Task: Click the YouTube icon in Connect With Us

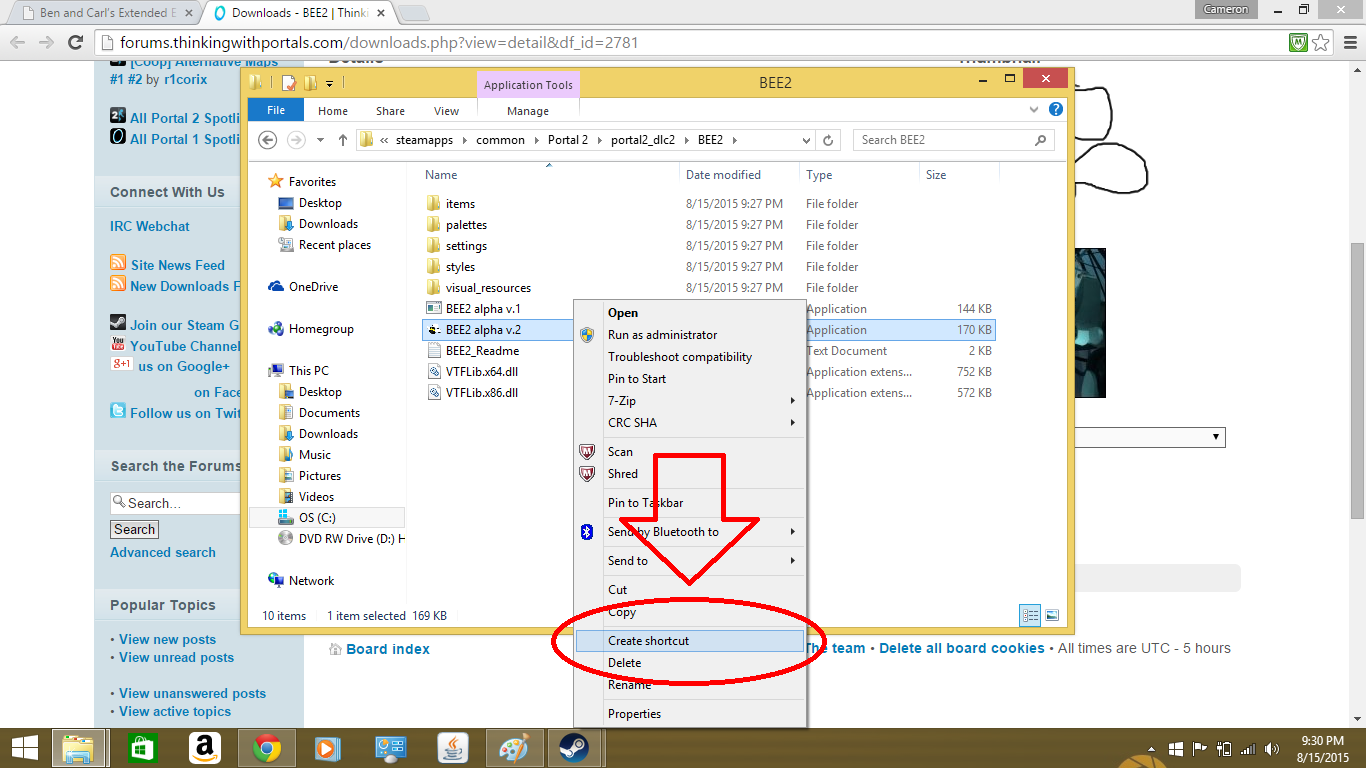Action: click(x=118, y=345)
